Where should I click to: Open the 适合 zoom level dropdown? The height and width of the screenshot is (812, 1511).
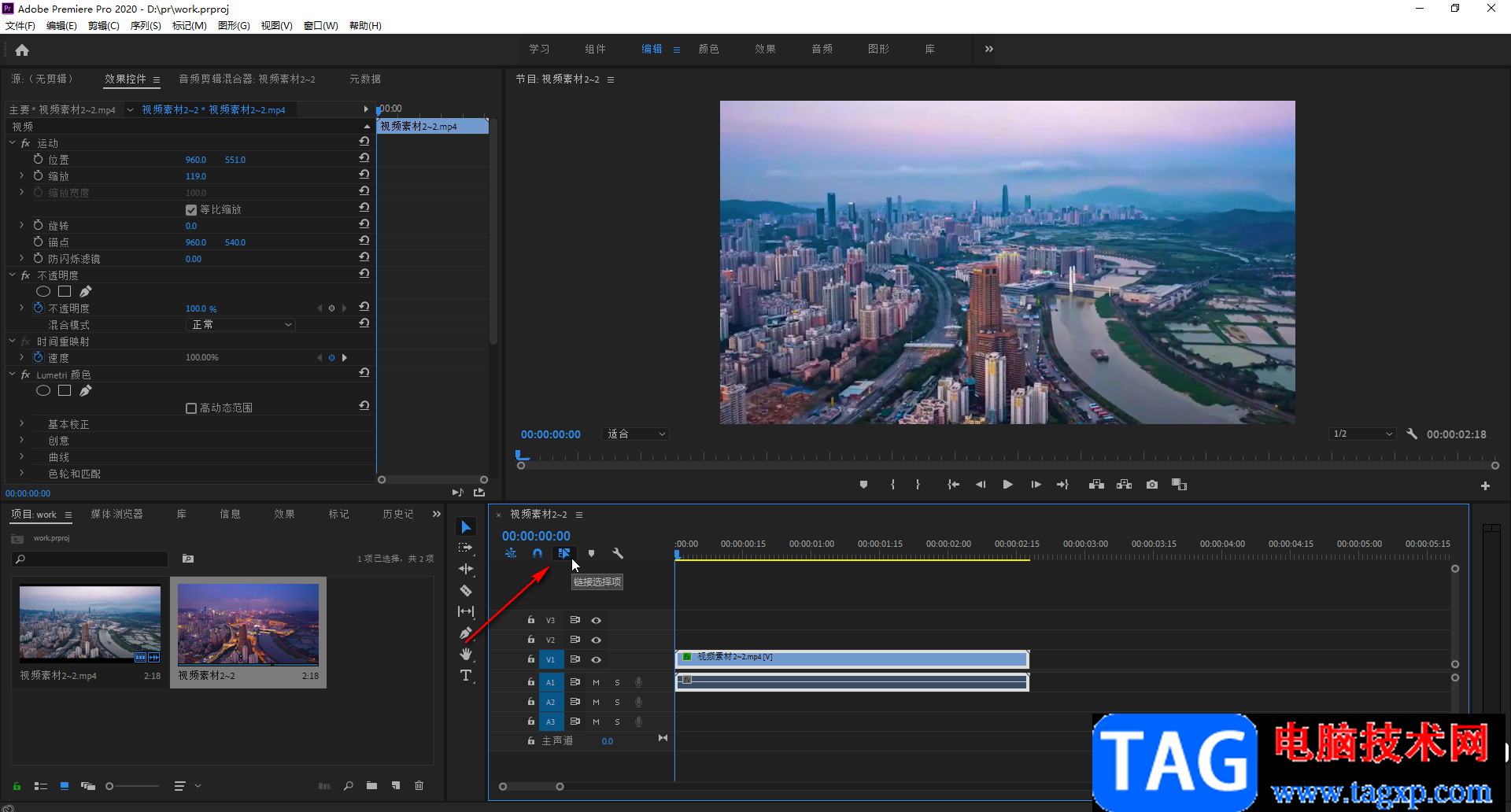pos(636,434)
